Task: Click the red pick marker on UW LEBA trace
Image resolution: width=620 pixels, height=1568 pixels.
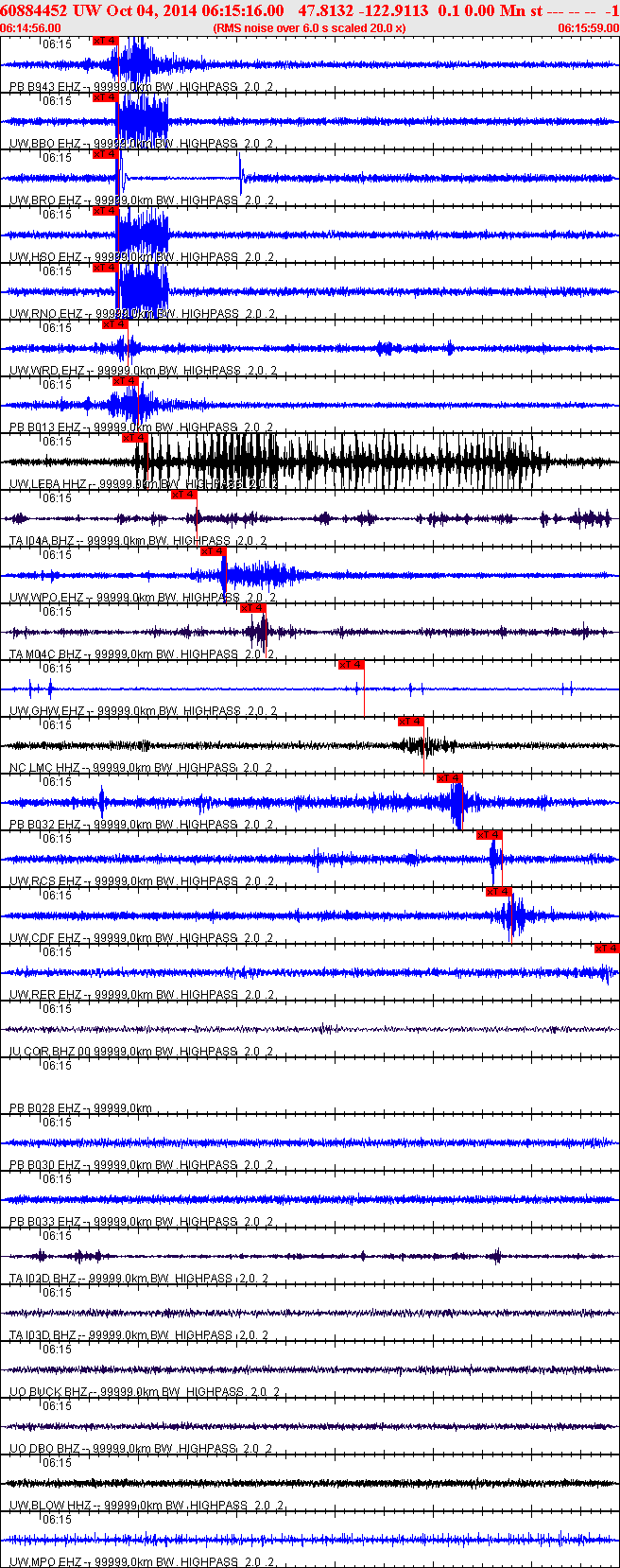Action: 135,438
